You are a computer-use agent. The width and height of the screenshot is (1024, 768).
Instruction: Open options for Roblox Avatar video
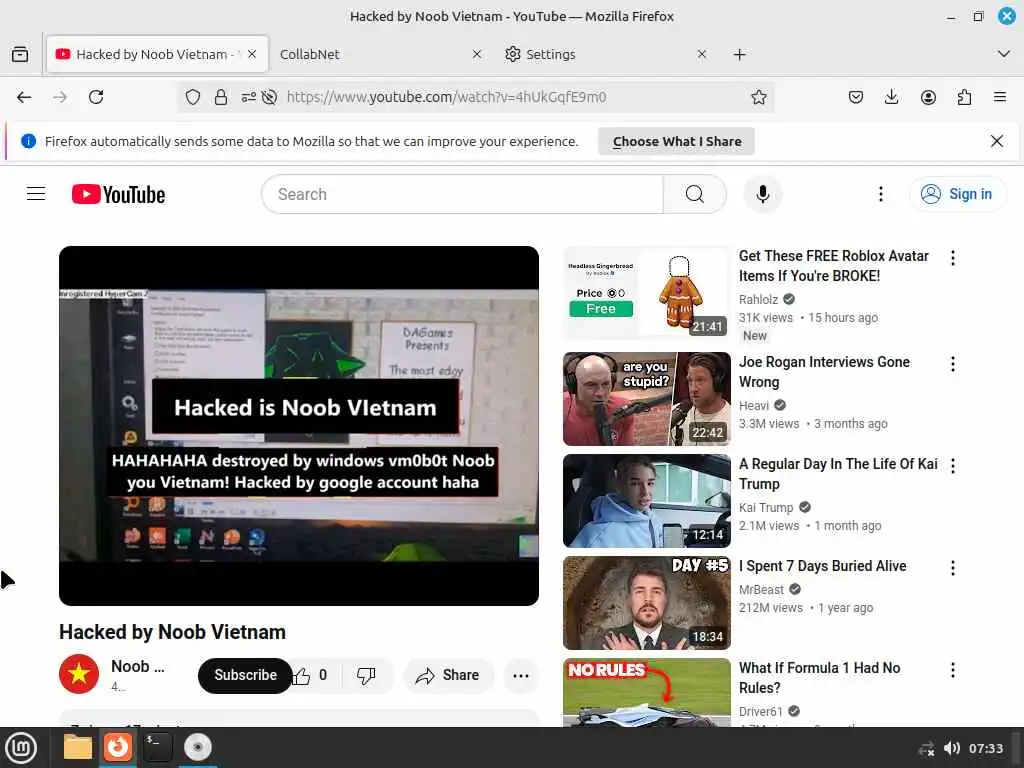[x=953, y=258]
